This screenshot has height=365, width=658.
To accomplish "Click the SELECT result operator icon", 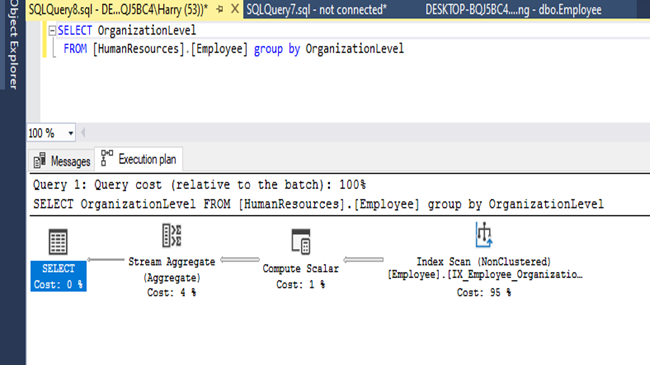I will pos(58,242).
